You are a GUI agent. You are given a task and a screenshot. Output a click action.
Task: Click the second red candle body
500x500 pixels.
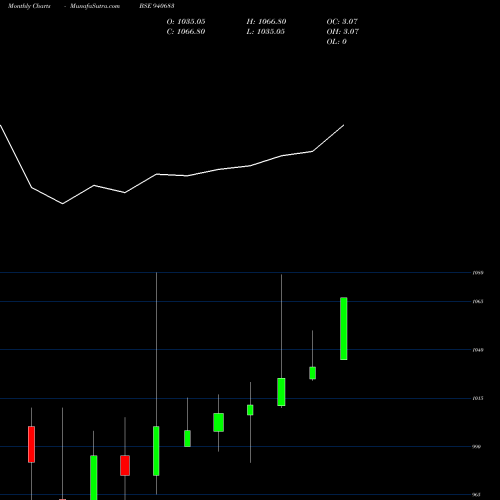125,465
